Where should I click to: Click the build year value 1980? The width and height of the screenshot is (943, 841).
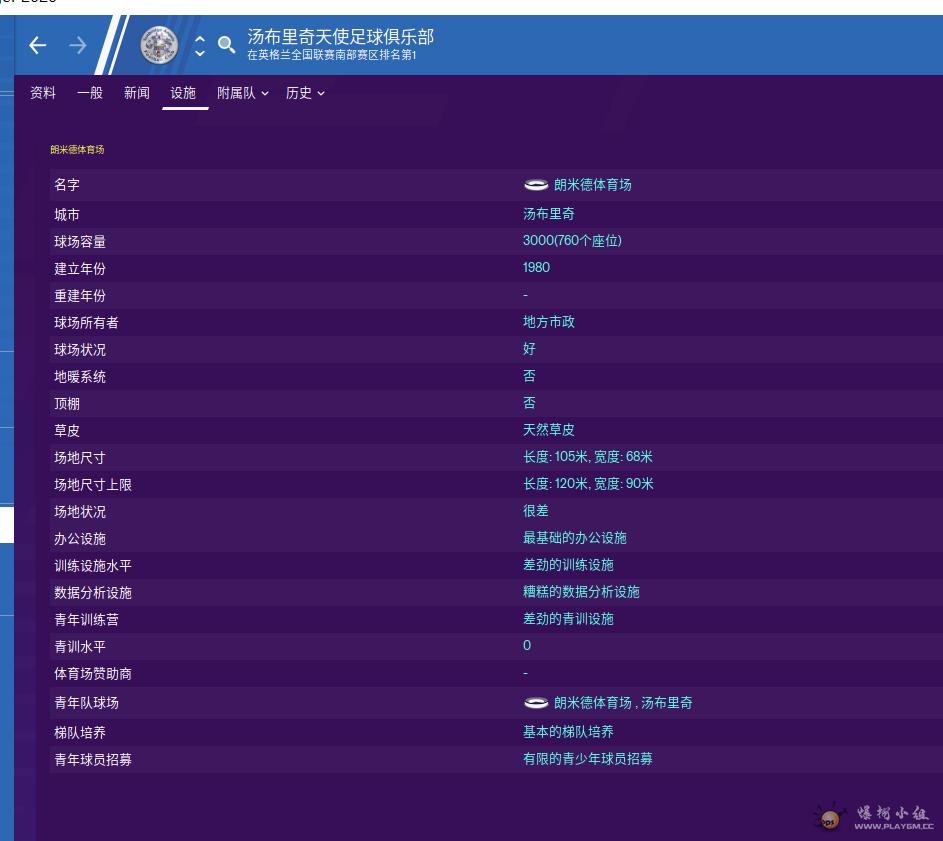click(536, 268)
